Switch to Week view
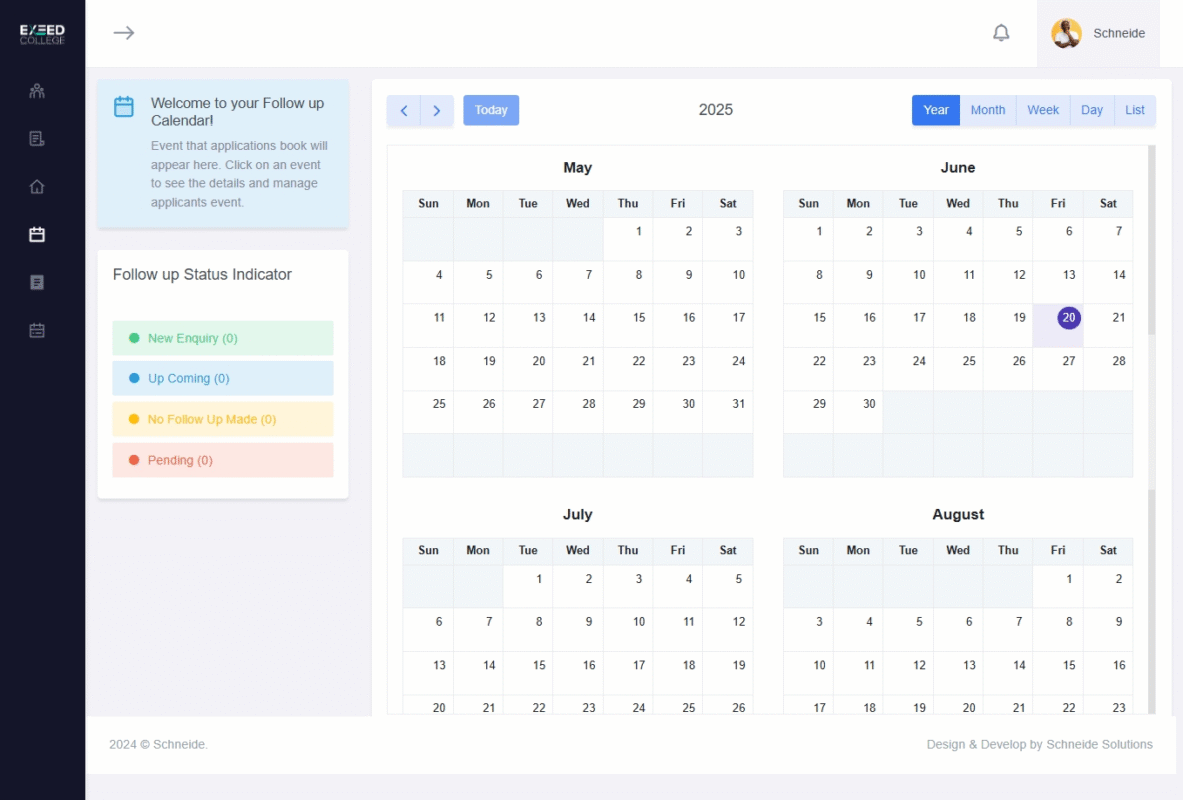1183x800 pixels. click(1043, 110)
